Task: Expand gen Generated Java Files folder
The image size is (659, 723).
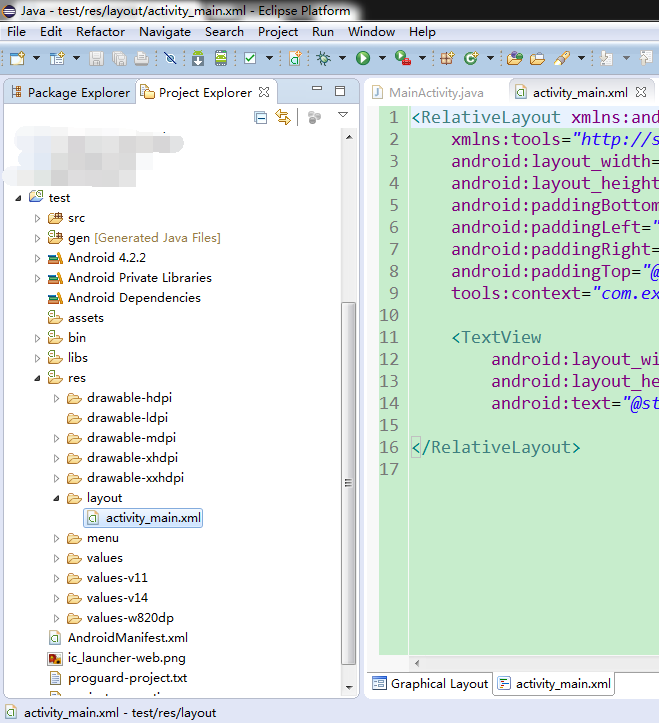Action: (x=38, y=238)
